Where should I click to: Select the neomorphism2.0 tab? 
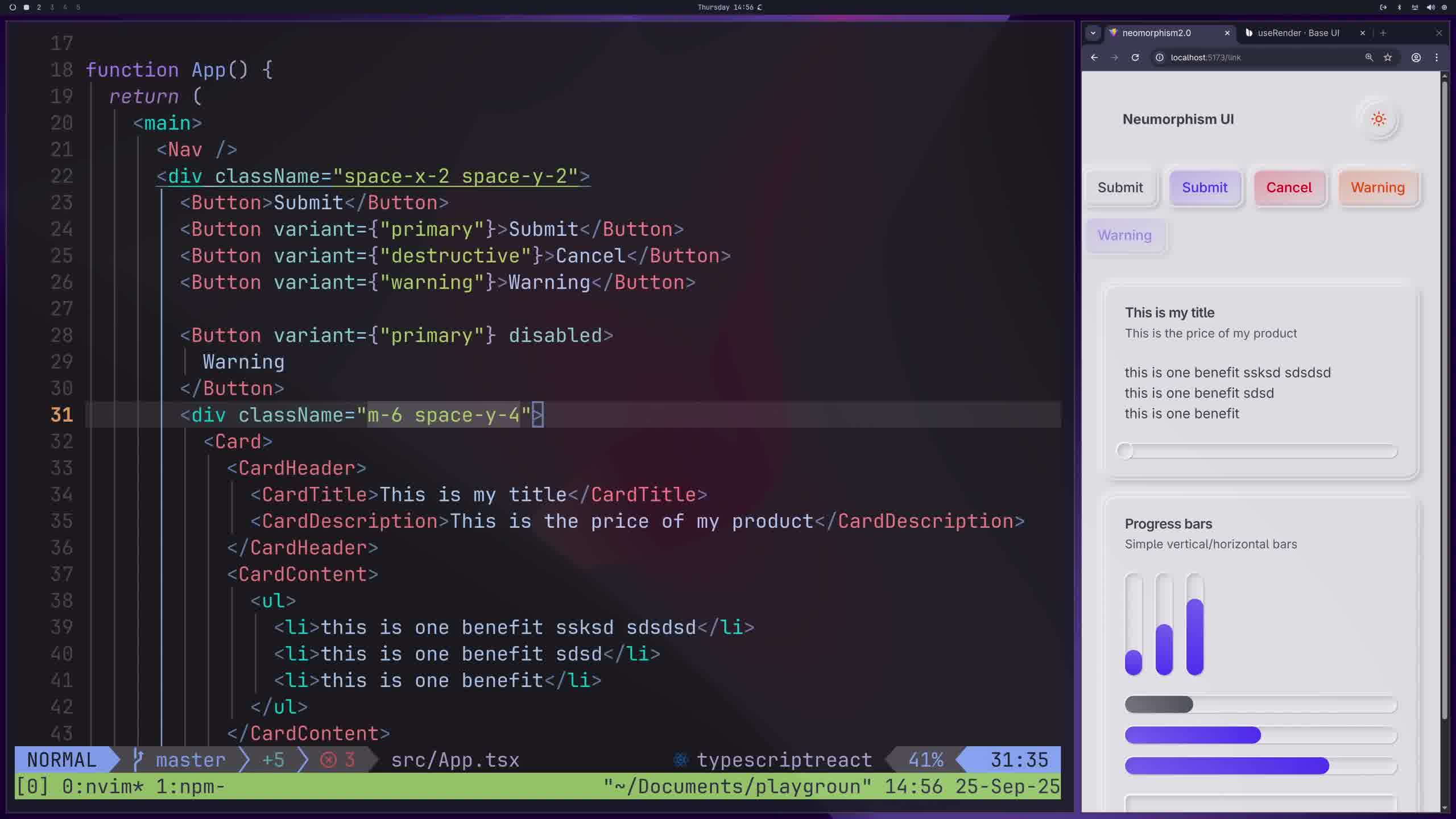point(1156,33)
